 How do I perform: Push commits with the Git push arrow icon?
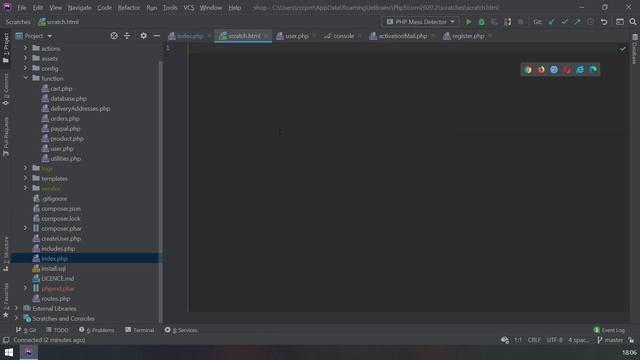coord(578,22)
